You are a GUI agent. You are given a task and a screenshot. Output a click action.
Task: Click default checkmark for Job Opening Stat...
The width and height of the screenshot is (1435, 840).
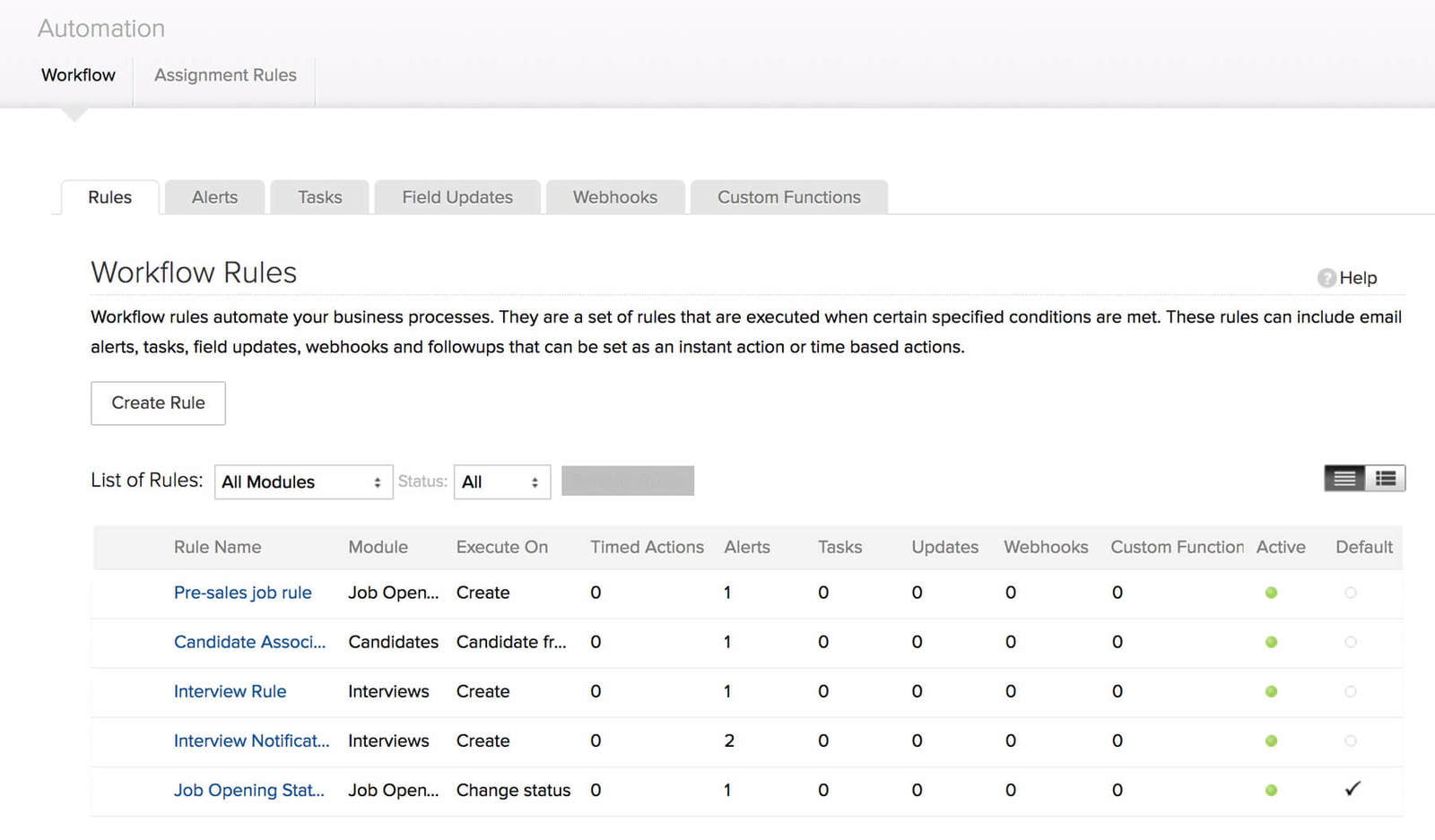1352,789
